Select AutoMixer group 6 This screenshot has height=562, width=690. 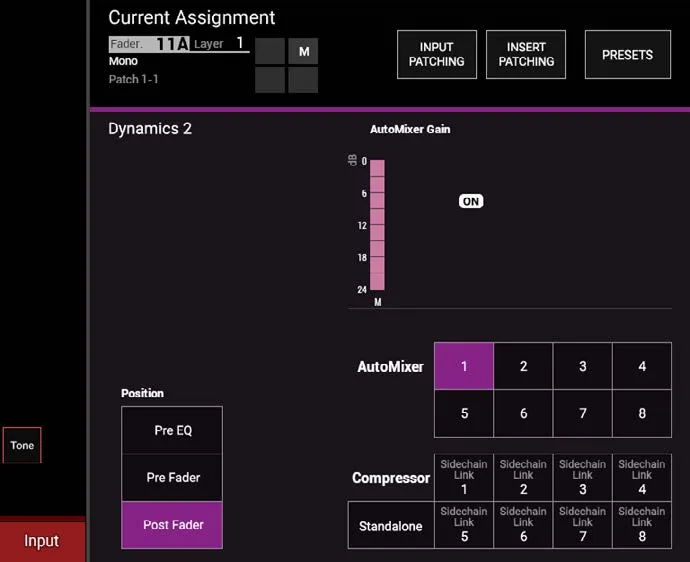click(x=523, y=413)
